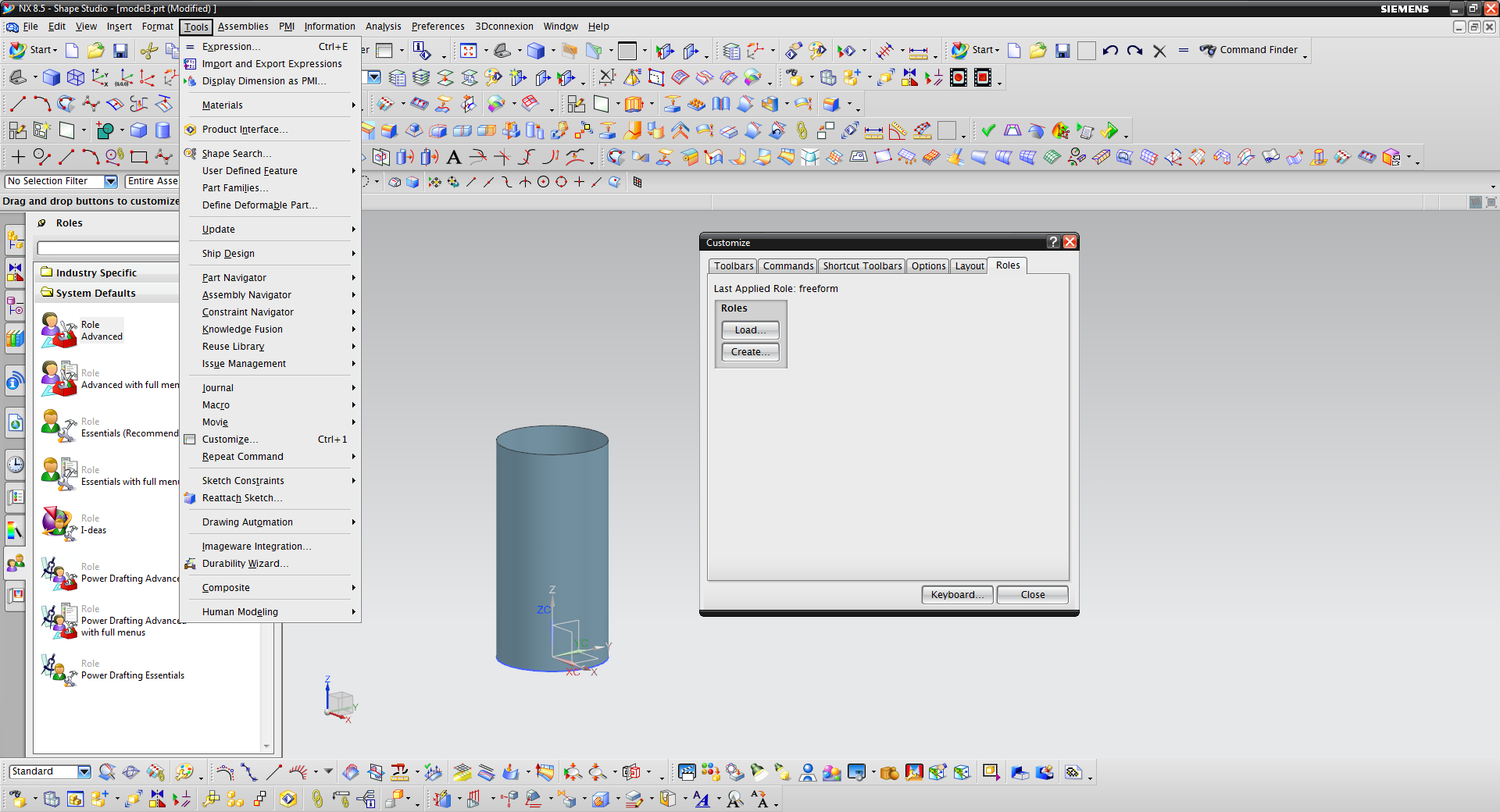Choose Part Families... from Tools menu

coord(270,188)
